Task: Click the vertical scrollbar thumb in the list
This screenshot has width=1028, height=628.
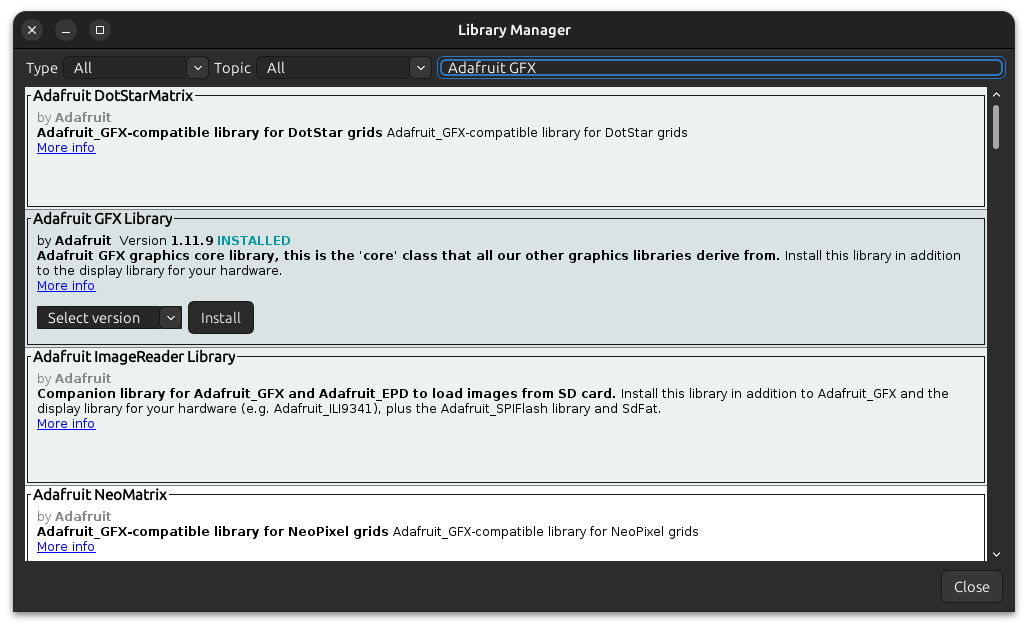Action: (996, 127)
